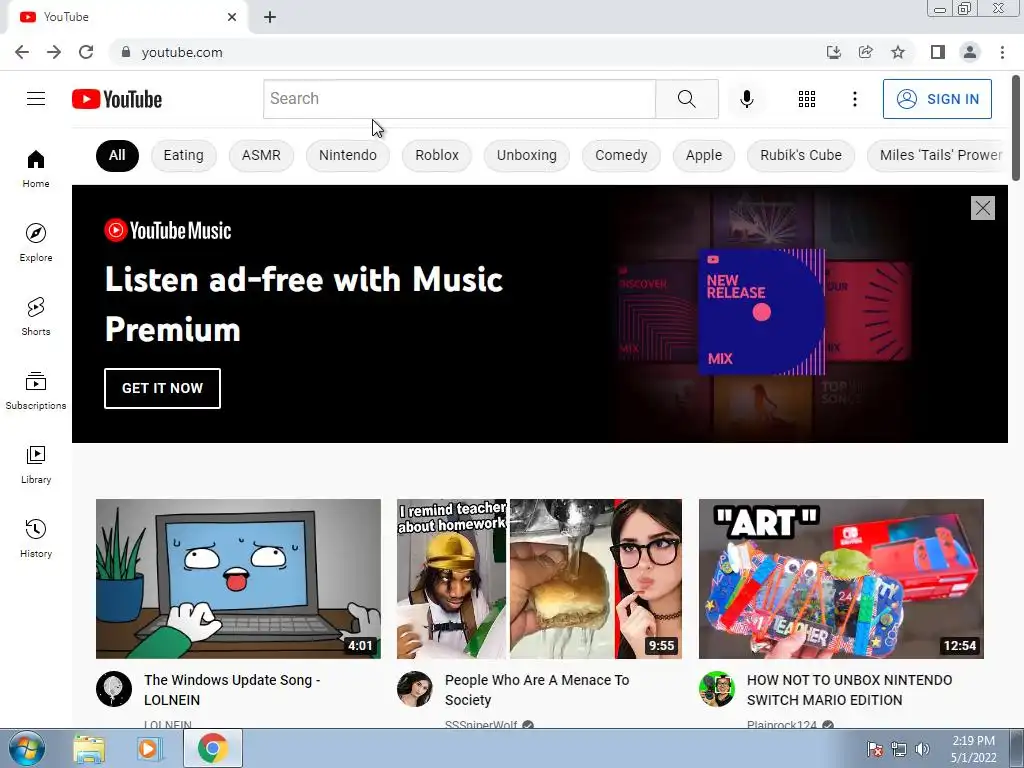Open network tray icon
1024x768 pixels.
point(899,749)
